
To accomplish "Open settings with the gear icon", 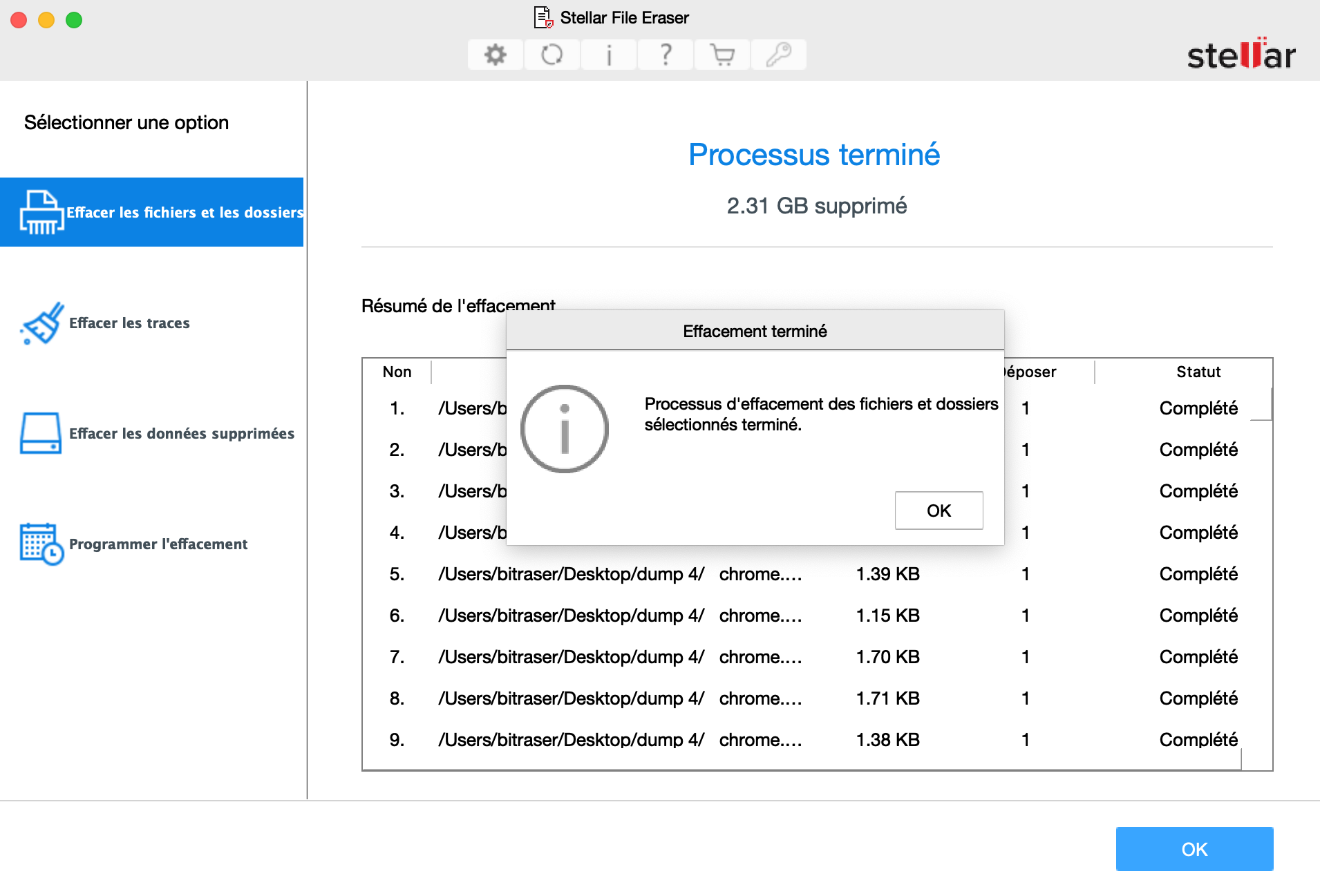I will (x=495, y=55).
